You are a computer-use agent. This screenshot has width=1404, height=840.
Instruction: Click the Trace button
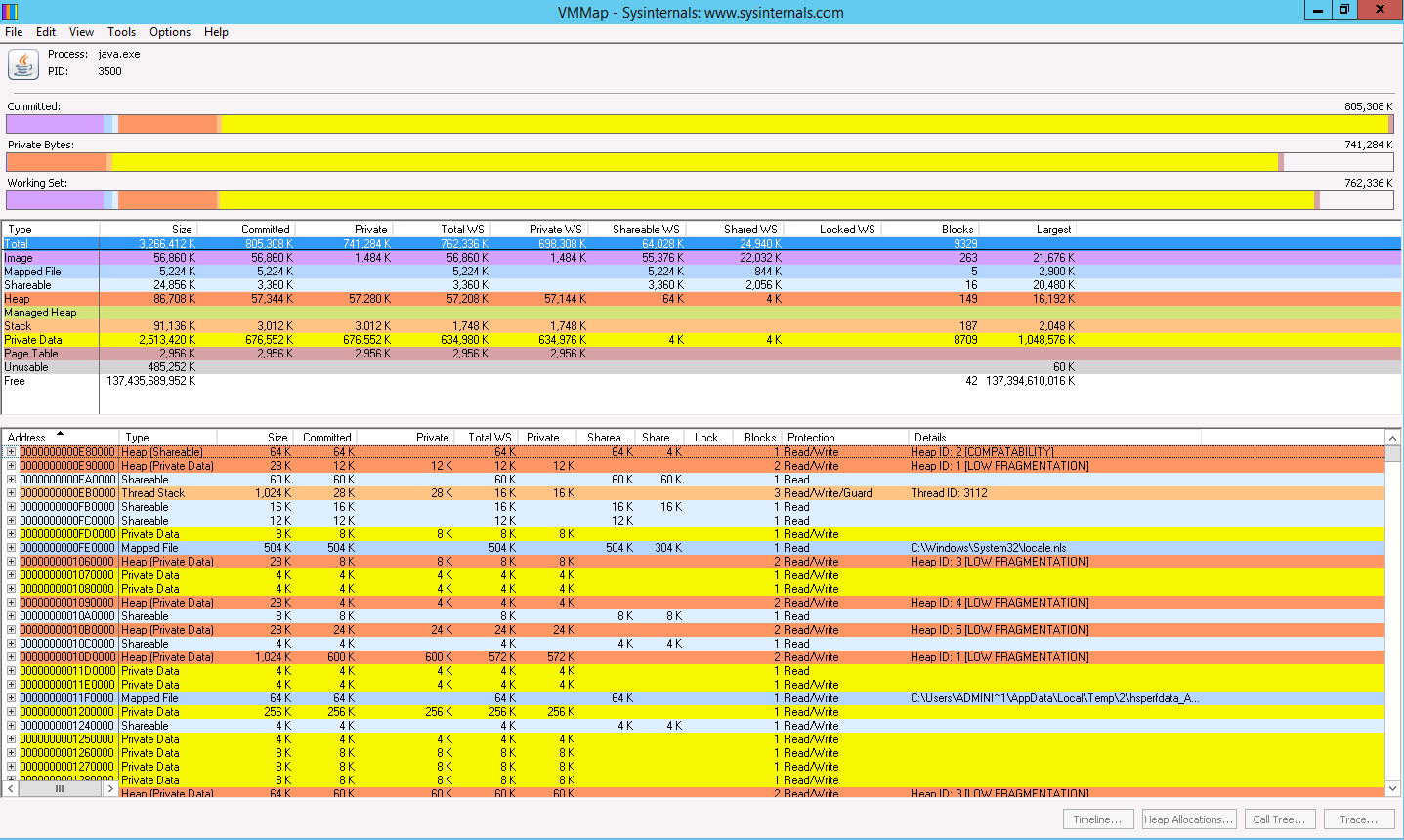tap(1359, 819)
